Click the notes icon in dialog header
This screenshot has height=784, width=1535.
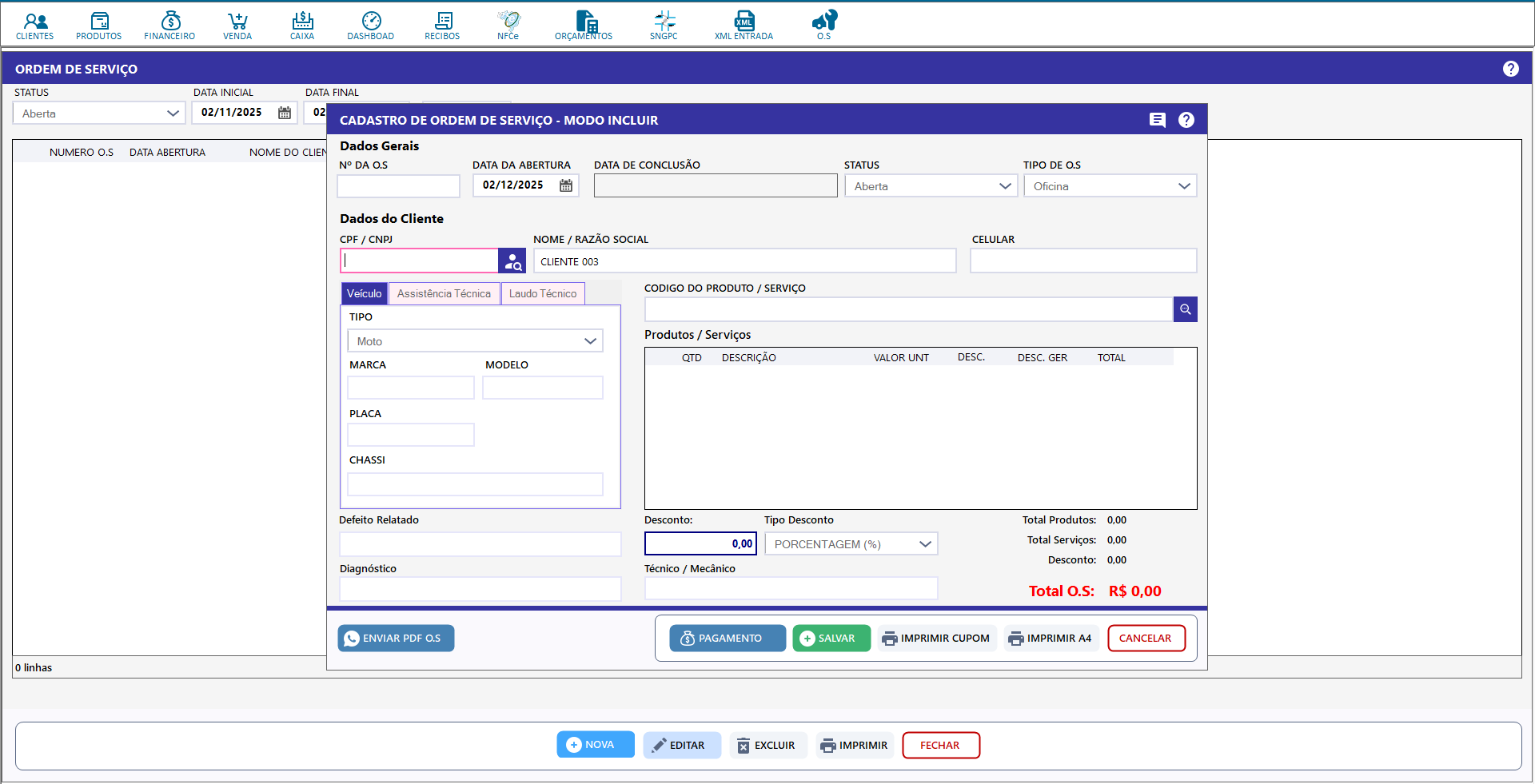click(1157, 120)
